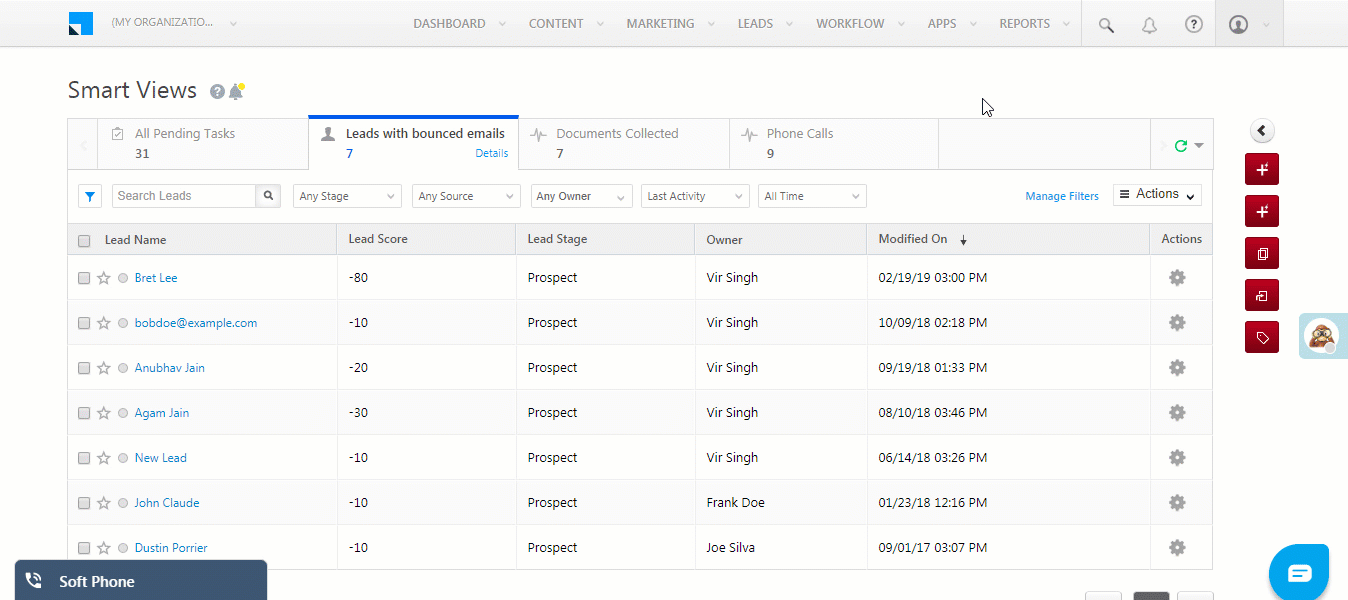
Task: Check the box for Bret Lee
Action: pos(84,278)
